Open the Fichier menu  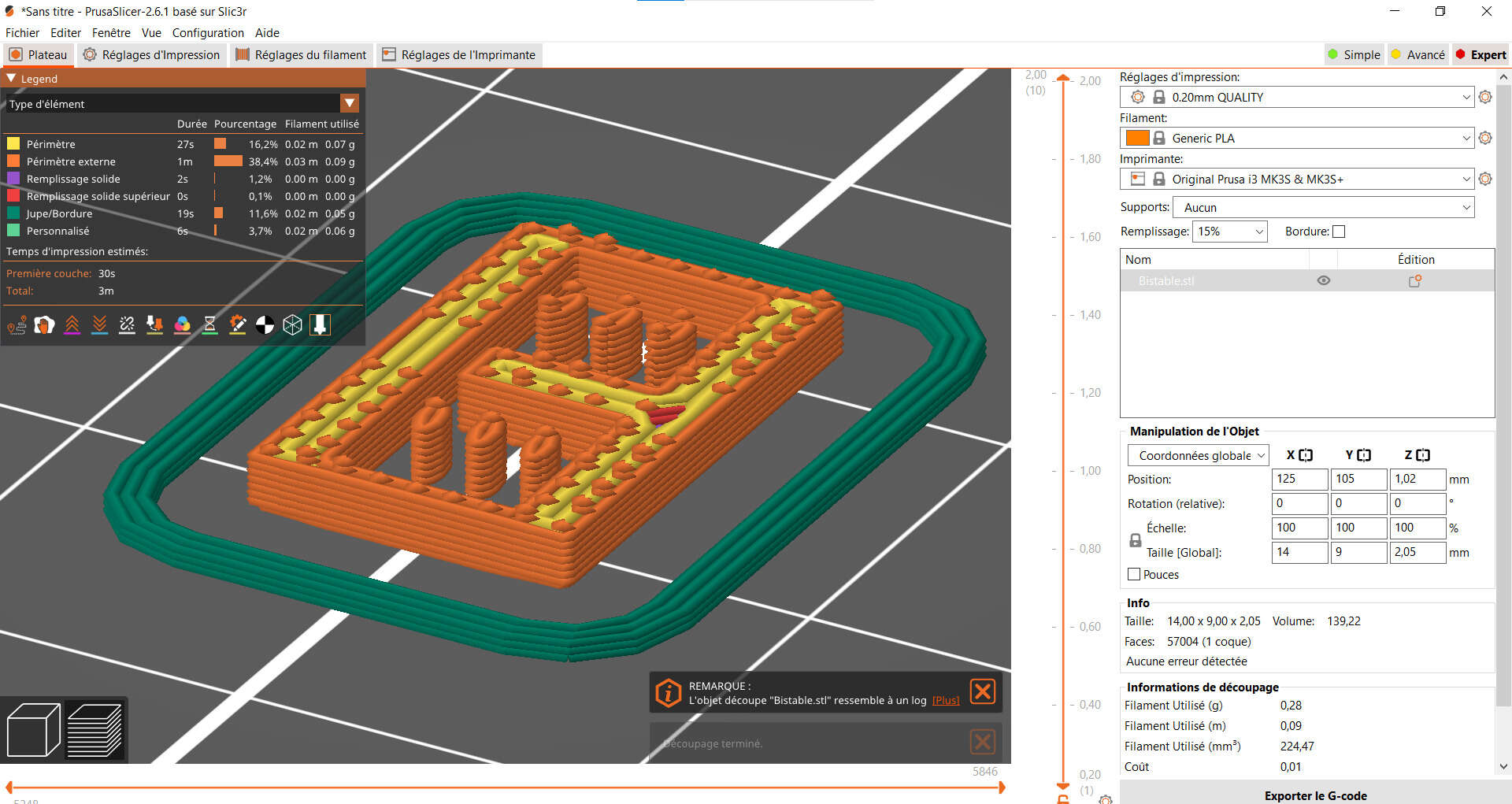[x=22, y=32]
